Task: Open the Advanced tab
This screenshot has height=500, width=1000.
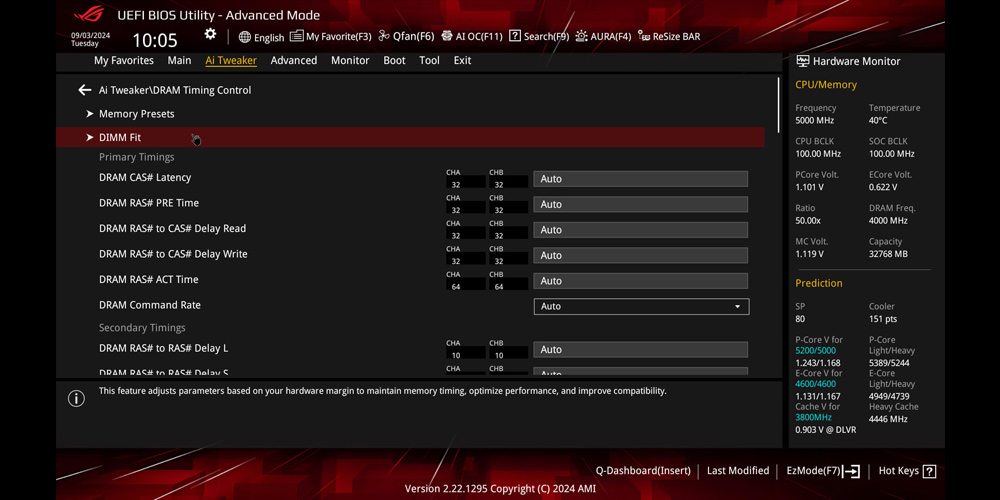Action: [x=293, y=61]
